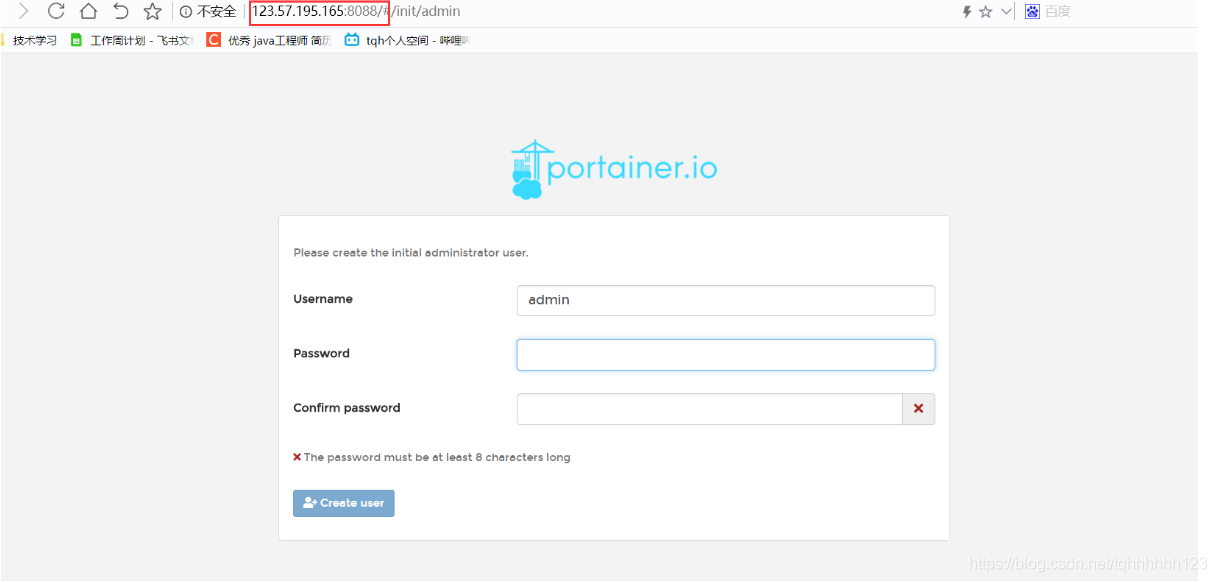Click the lightning speed-mode icon
The width and height of the screenshot is (1217, 582).
[967, 12]
